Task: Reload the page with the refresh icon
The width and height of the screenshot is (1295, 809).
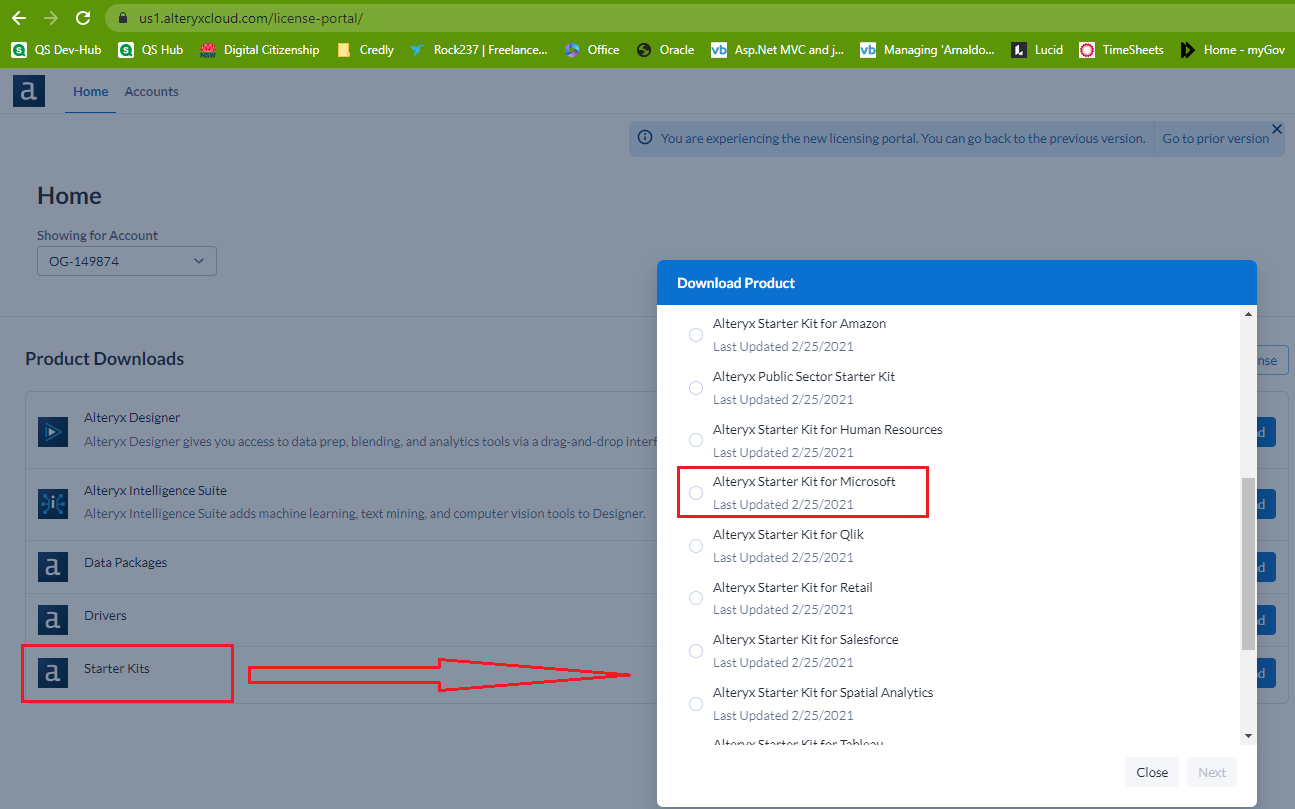Action: (x=83, y=17)
